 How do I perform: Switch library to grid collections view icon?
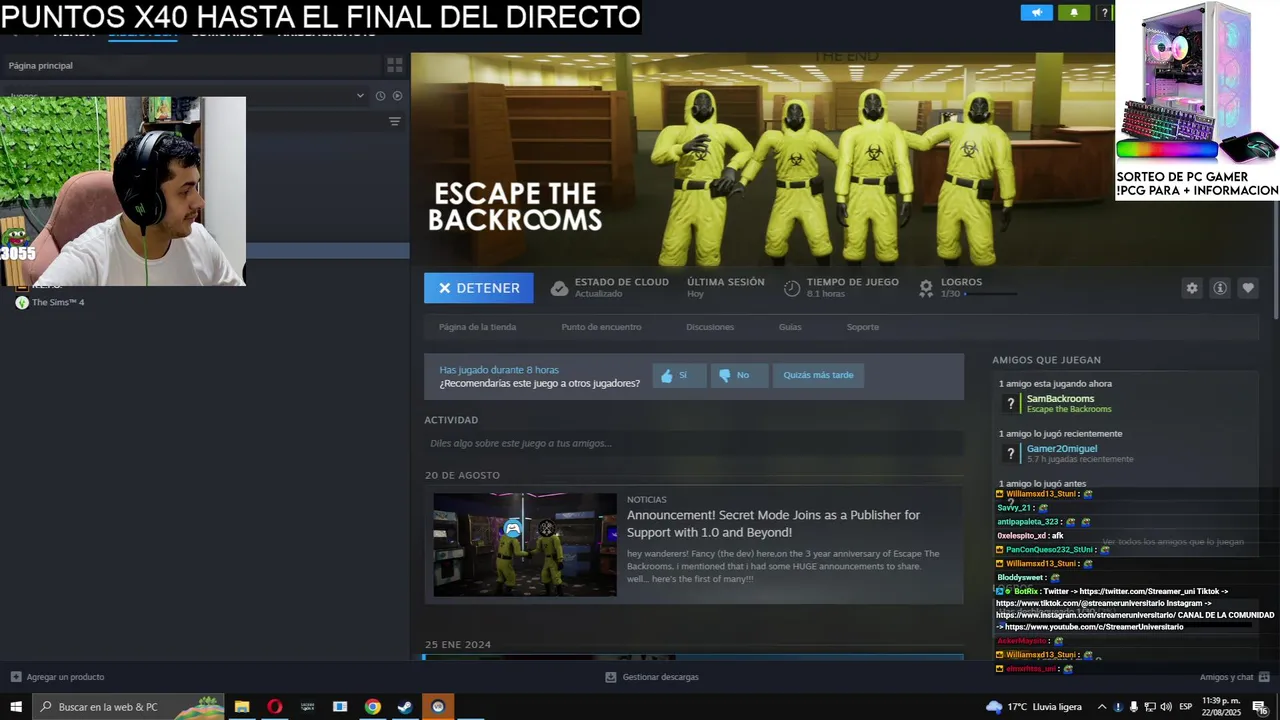(x=395, y=65)
